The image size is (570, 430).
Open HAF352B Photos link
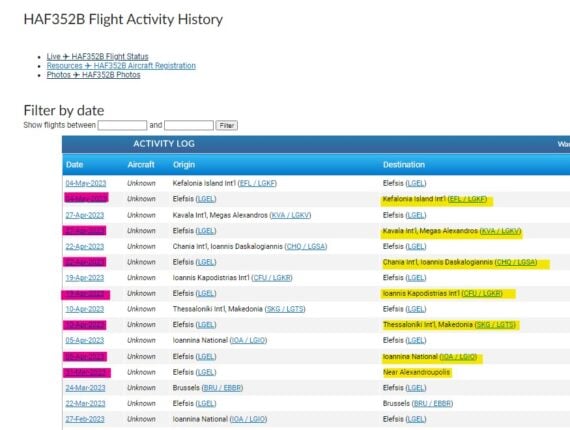click(93, 75)
